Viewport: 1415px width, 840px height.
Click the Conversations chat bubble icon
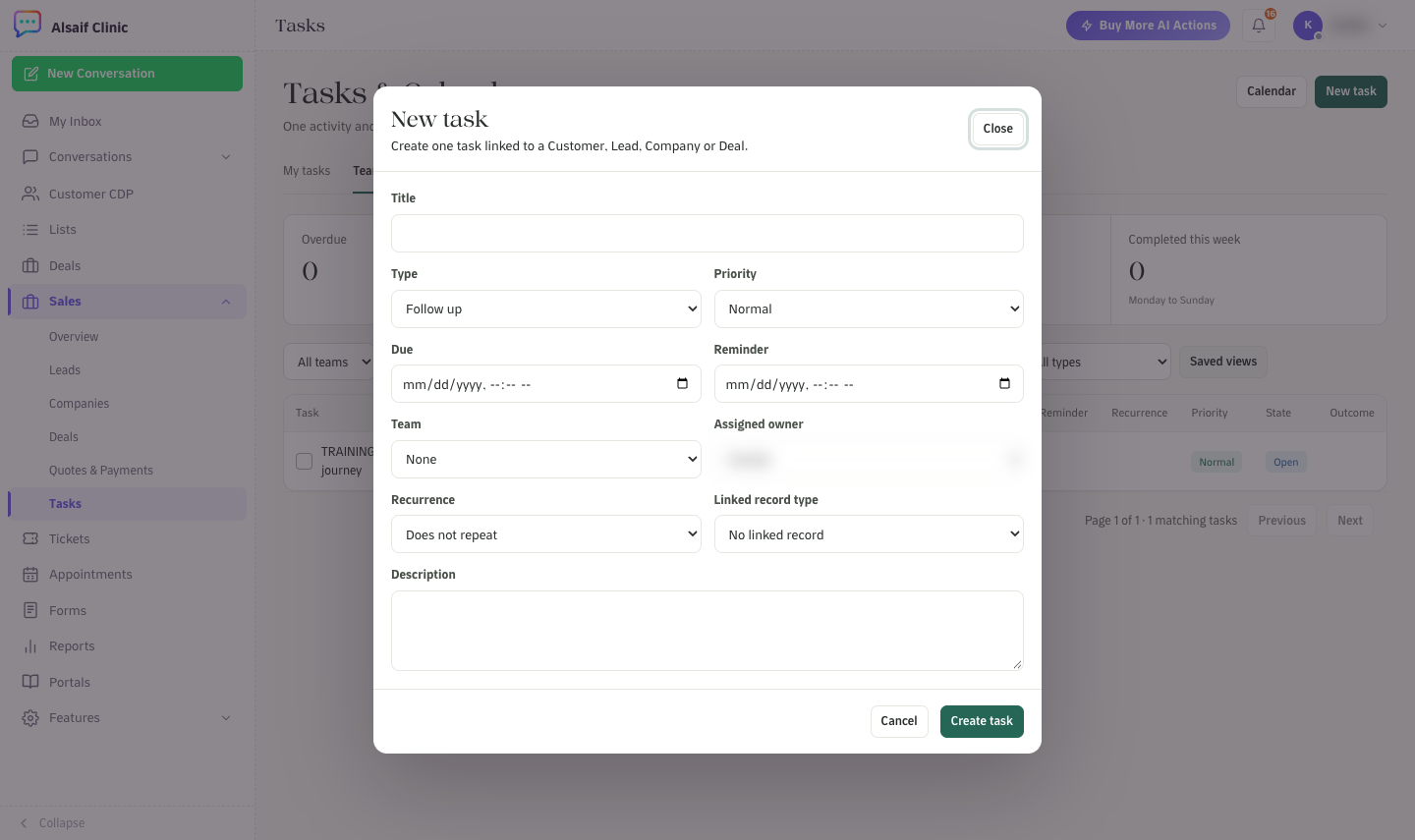30,157
